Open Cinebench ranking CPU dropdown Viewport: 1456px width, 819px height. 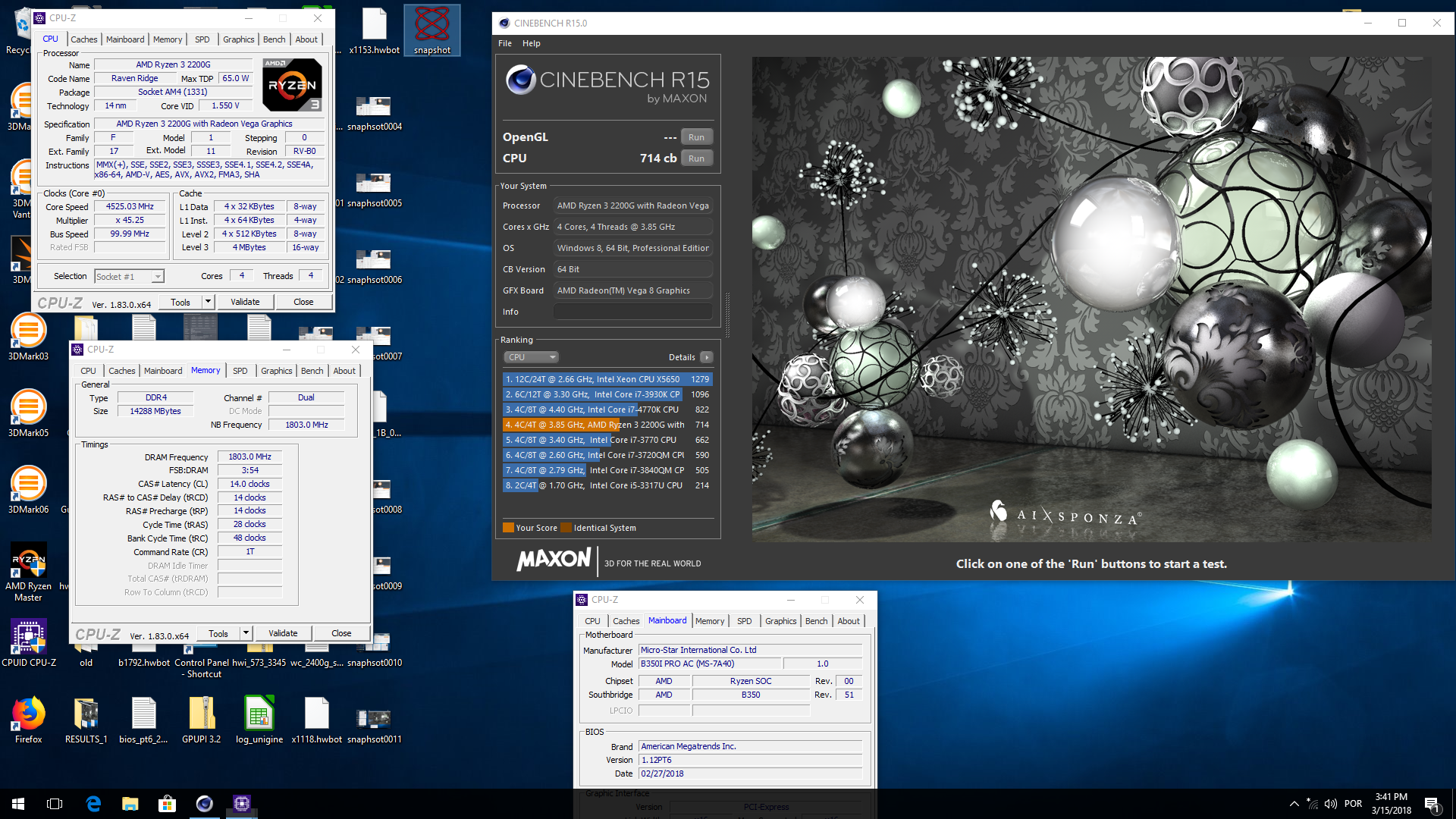click(x=531, y=357)
